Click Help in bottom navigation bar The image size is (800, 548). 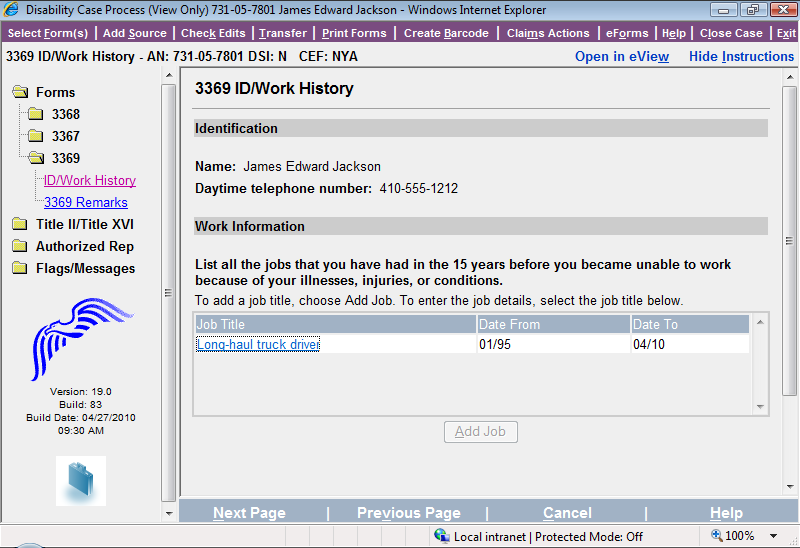[x=726, y=513]
